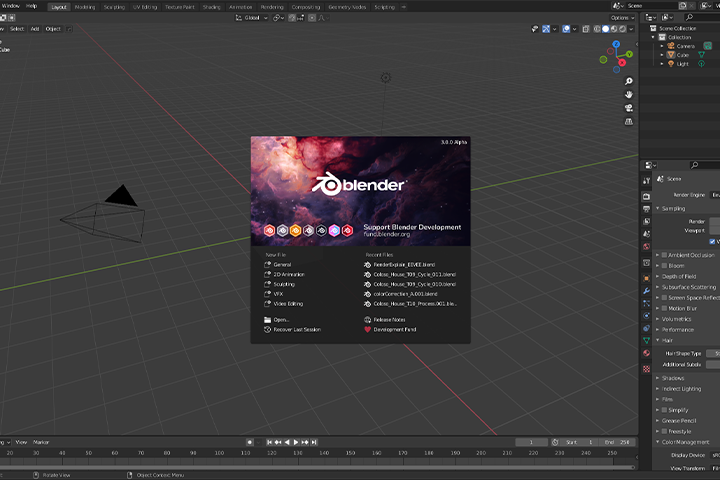Click the Z axis on navigation gizmo
The image size is (720, 480).
(x=616, y=44)
